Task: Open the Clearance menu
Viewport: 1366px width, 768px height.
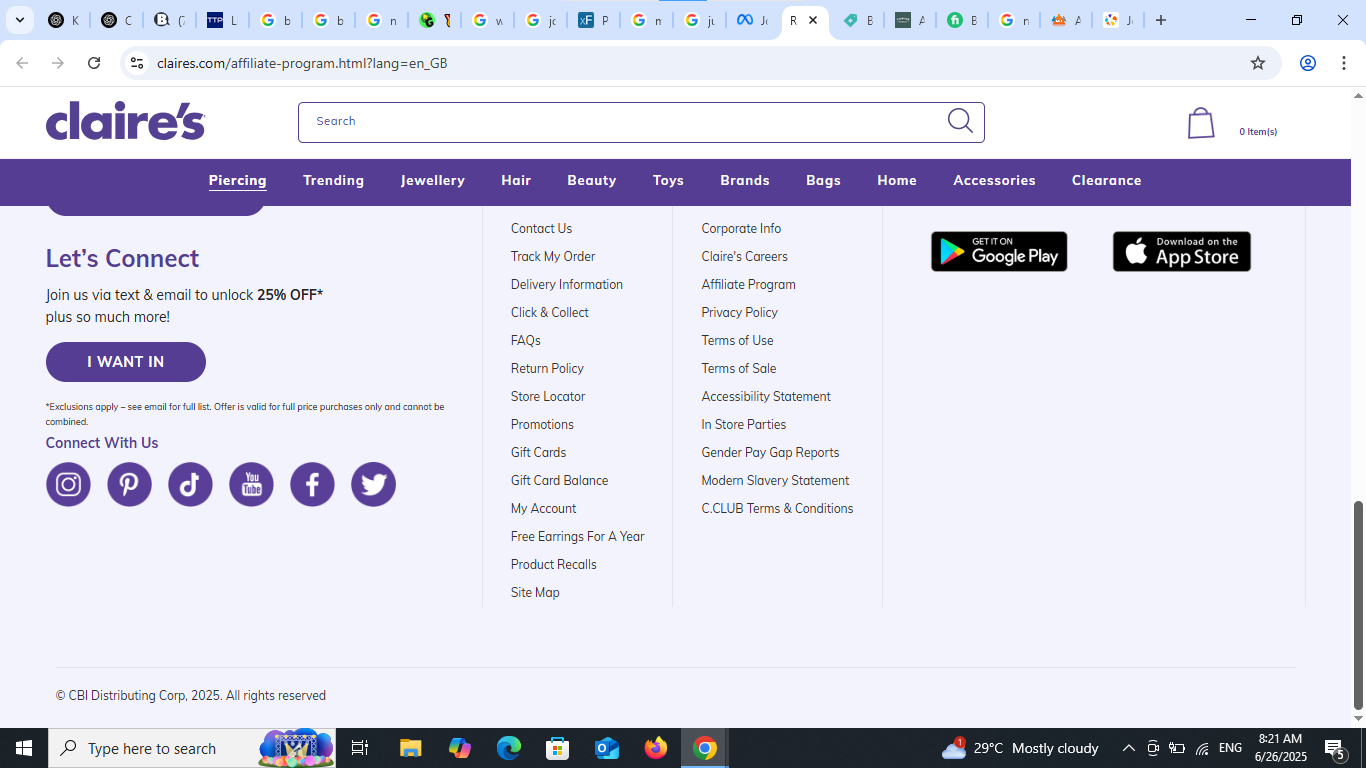Action: pos(1107,180)
